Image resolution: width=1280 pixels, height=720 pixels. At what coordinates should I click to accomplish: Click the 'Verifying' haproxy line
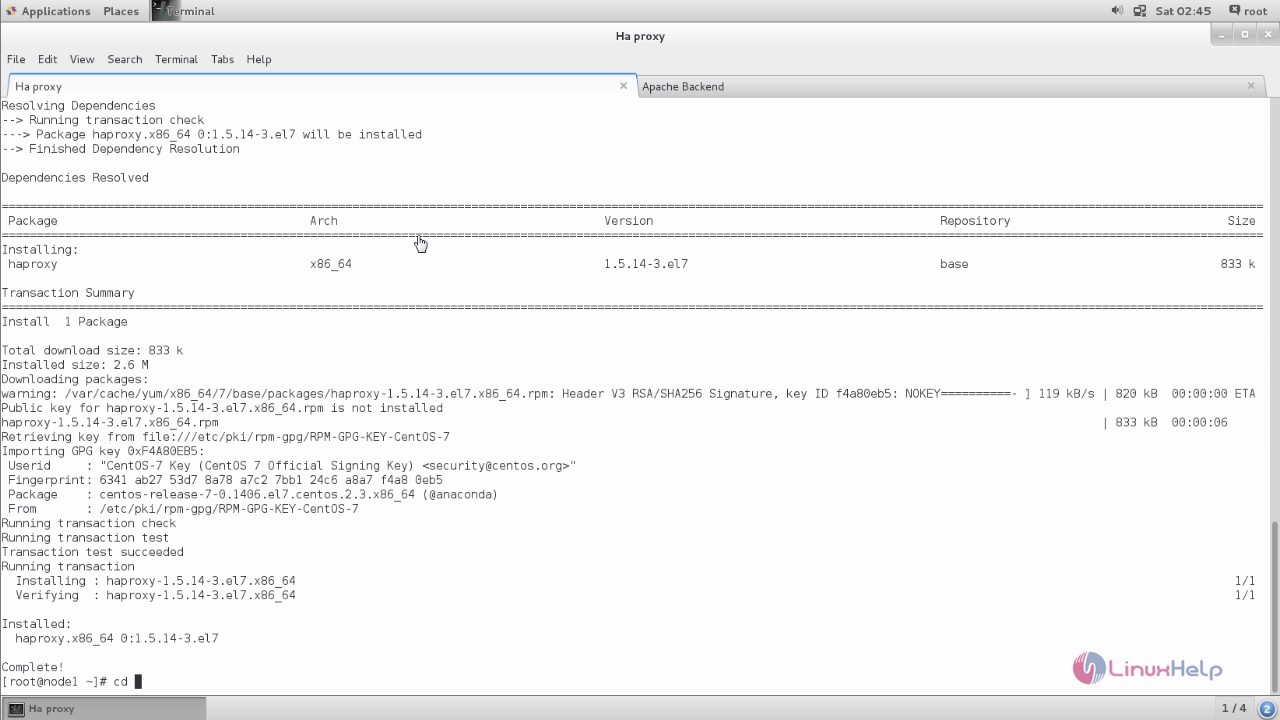coord(155,595)
